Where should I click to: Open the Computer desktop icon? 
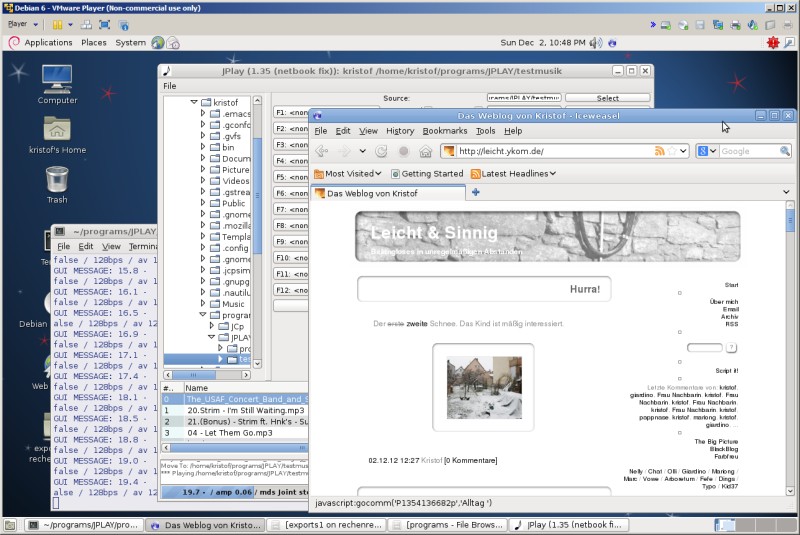click(57, 78)
